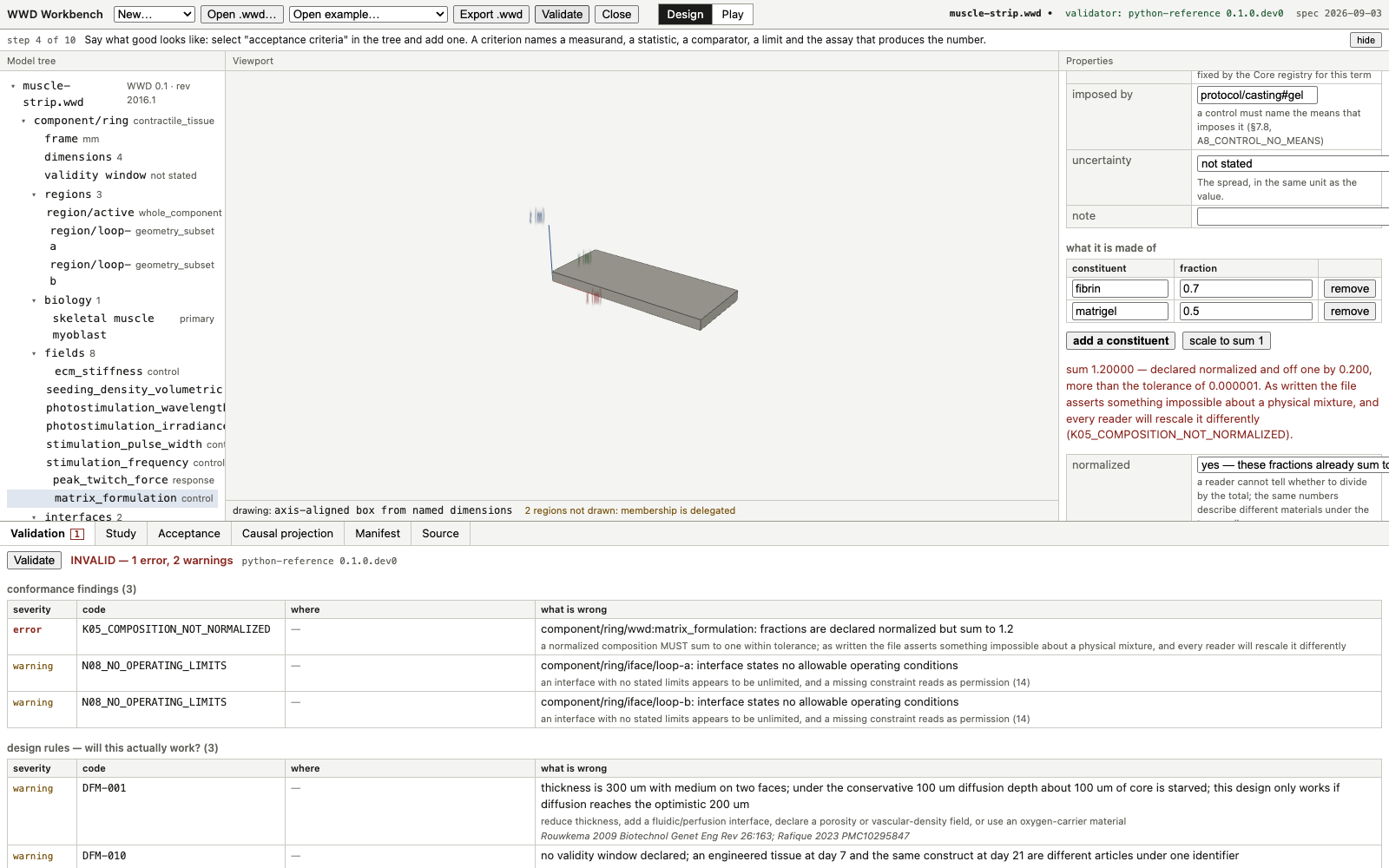Select matrix_formulation in the model tree
The height and width of the screenshot is (868, 1389).
113,498
